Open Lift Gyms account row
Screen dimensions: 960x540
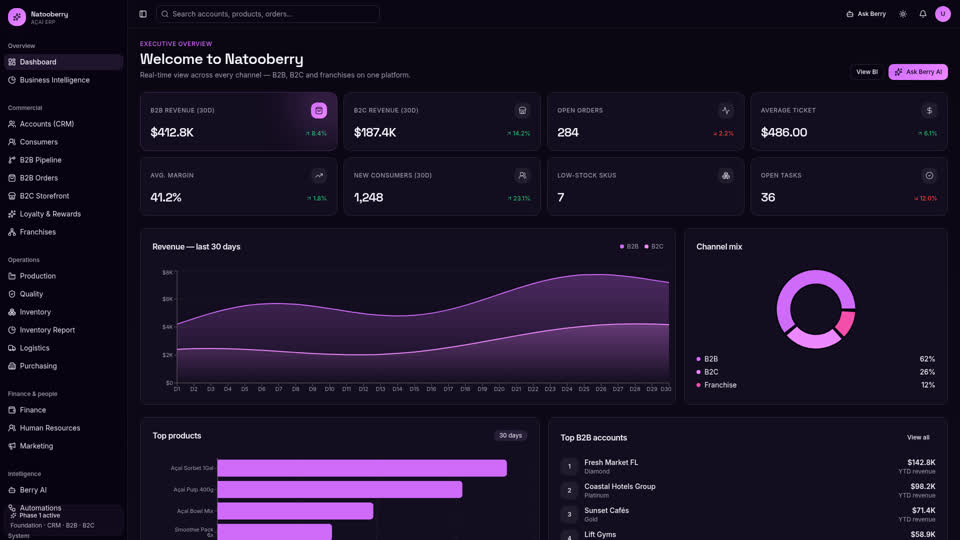(748, 534)
